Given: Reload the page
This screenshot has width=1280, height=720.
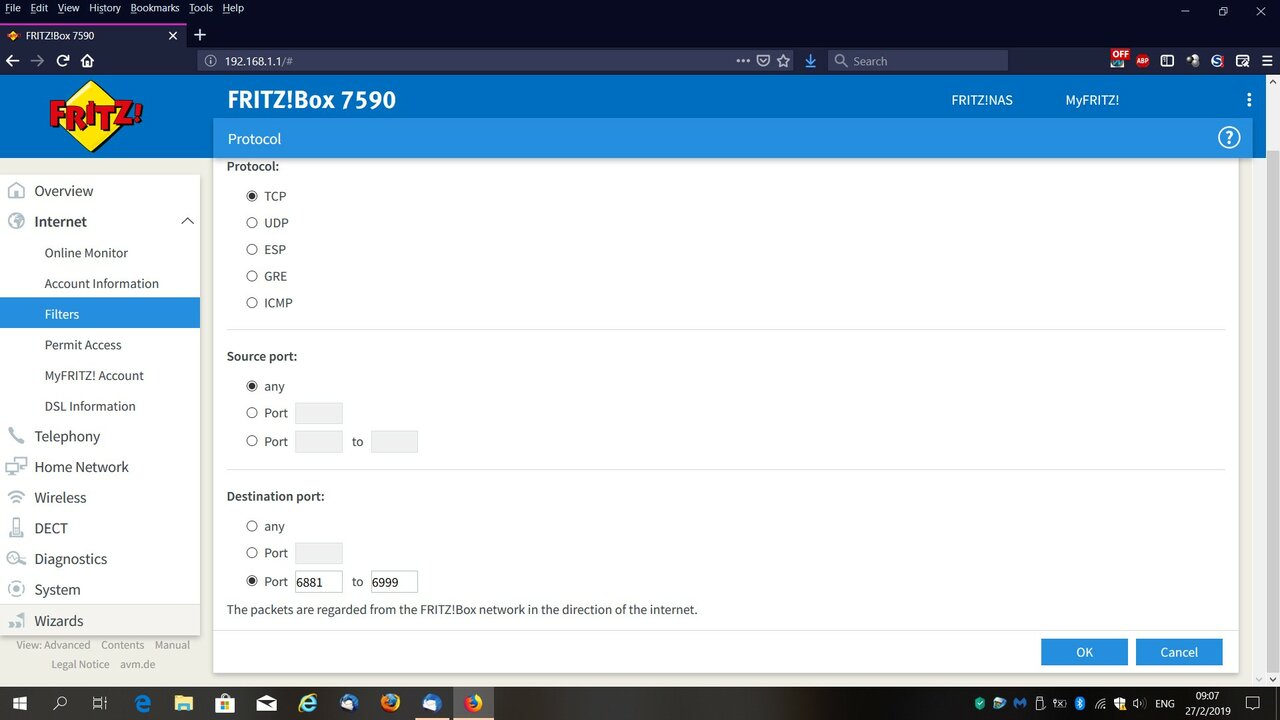Looking at the screenshot, I should 63,61.
